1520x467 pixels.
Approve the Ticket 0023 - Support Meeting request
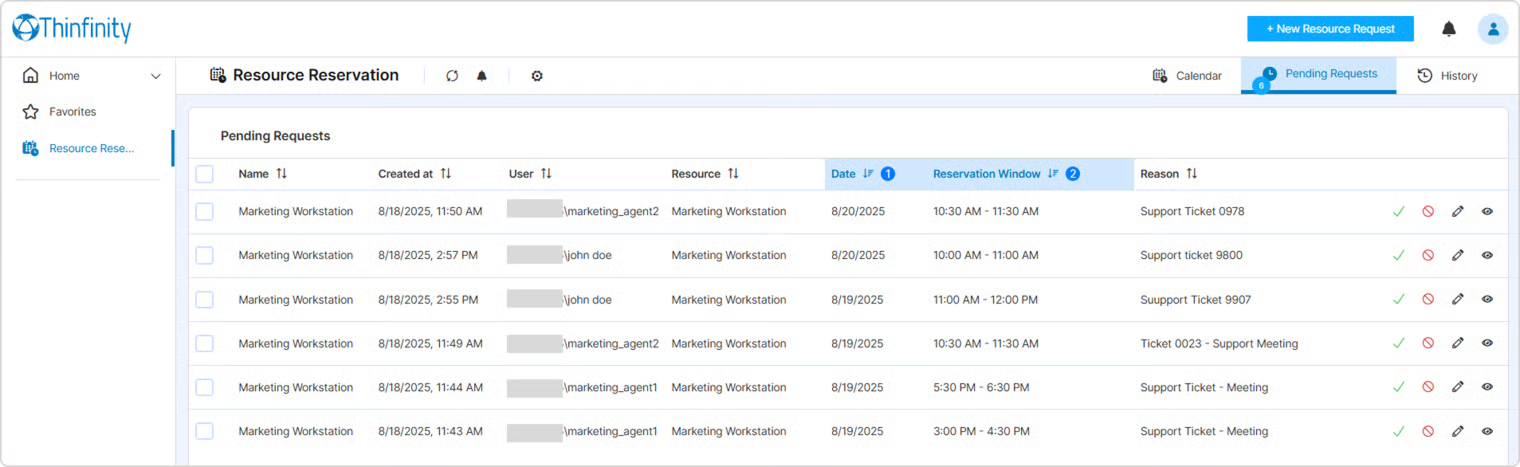coord(1399,344)
